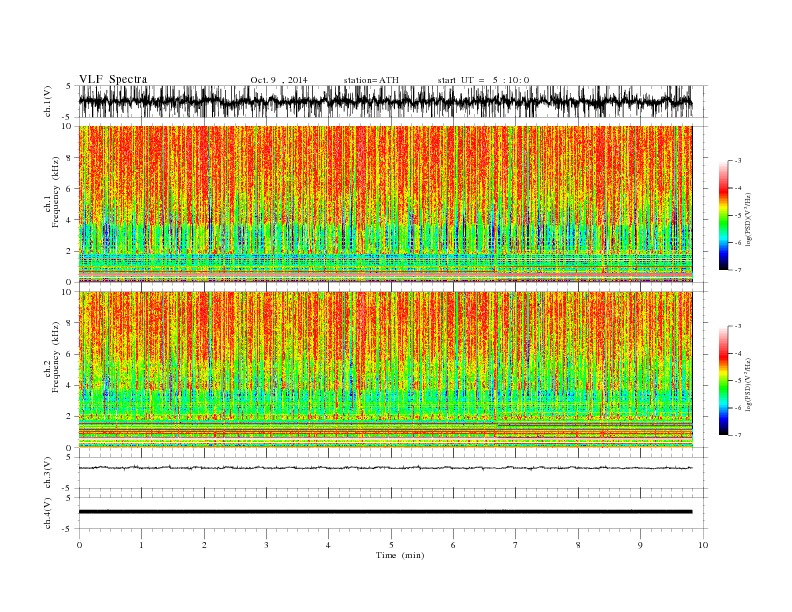The height and width of the screenshot is (612, 792).
Task: Click the "8" kHz tick of the ch.2 spectrogram
Action: [70, 323]
